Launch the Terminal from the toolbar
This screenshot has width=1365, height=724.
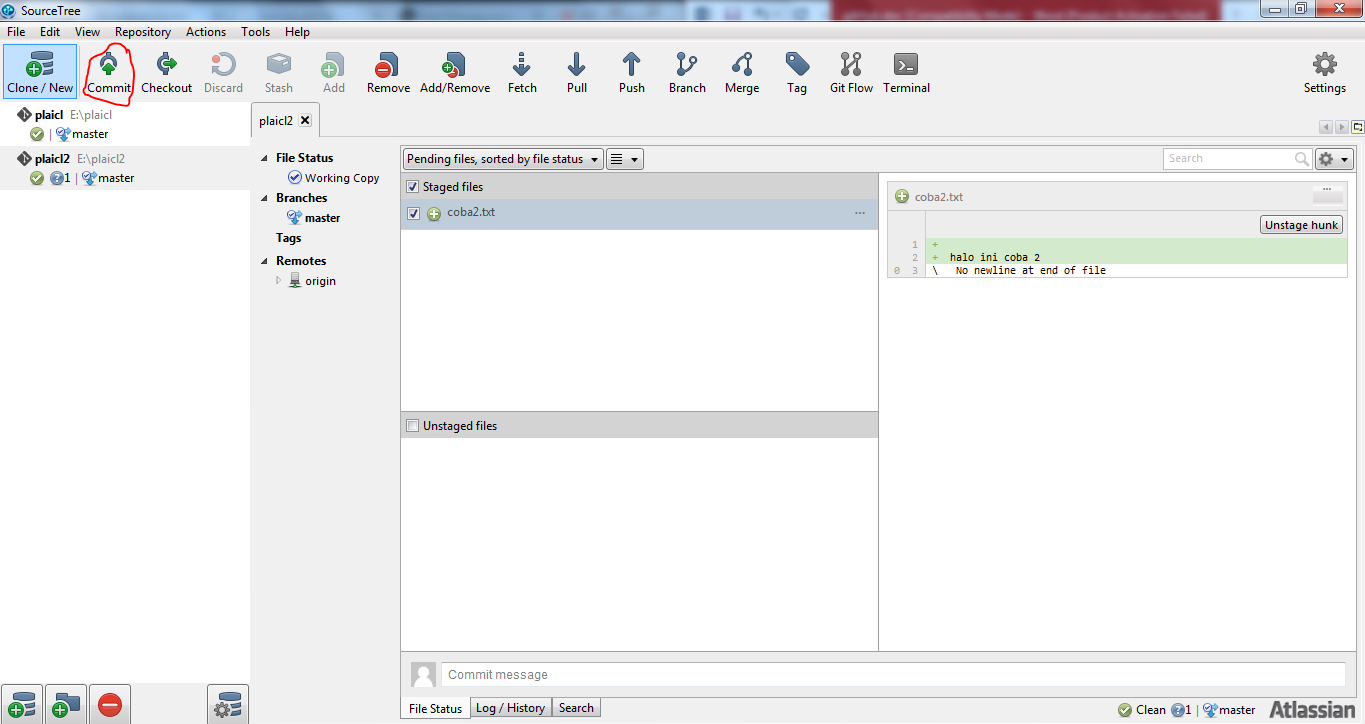906,71
